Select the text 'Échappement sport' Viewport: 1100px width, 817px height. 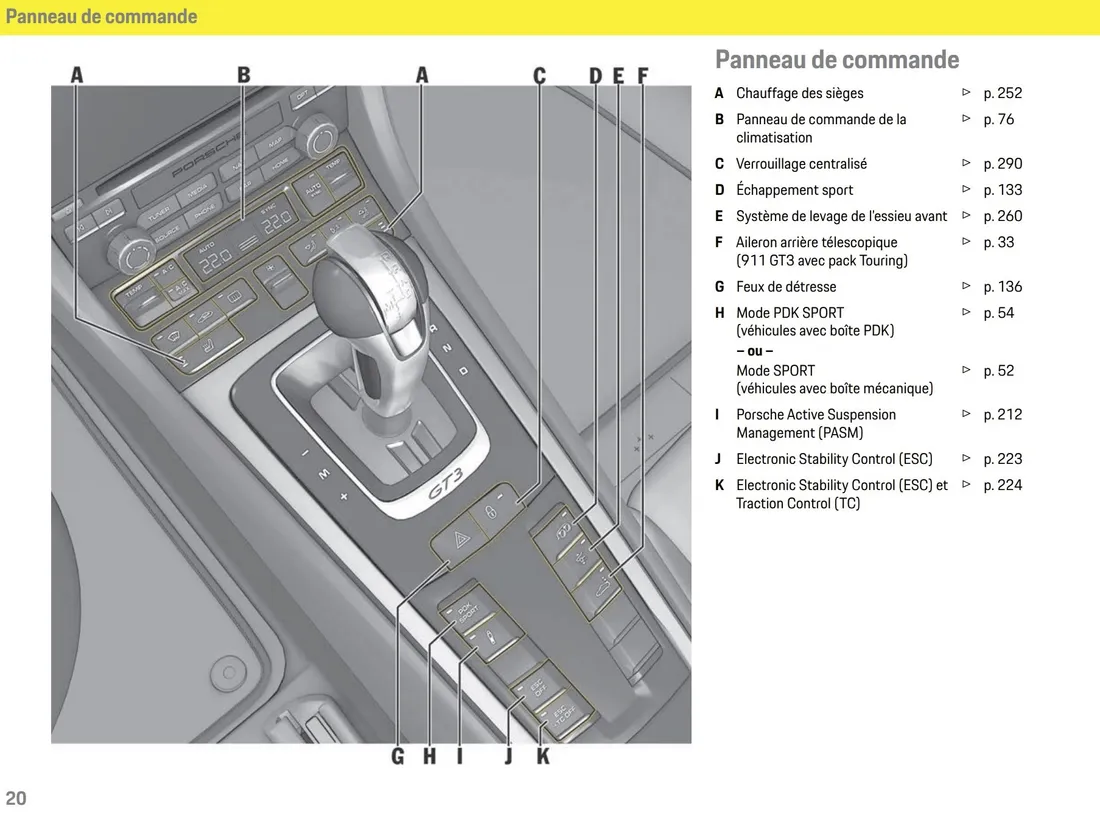click(794, 190)
